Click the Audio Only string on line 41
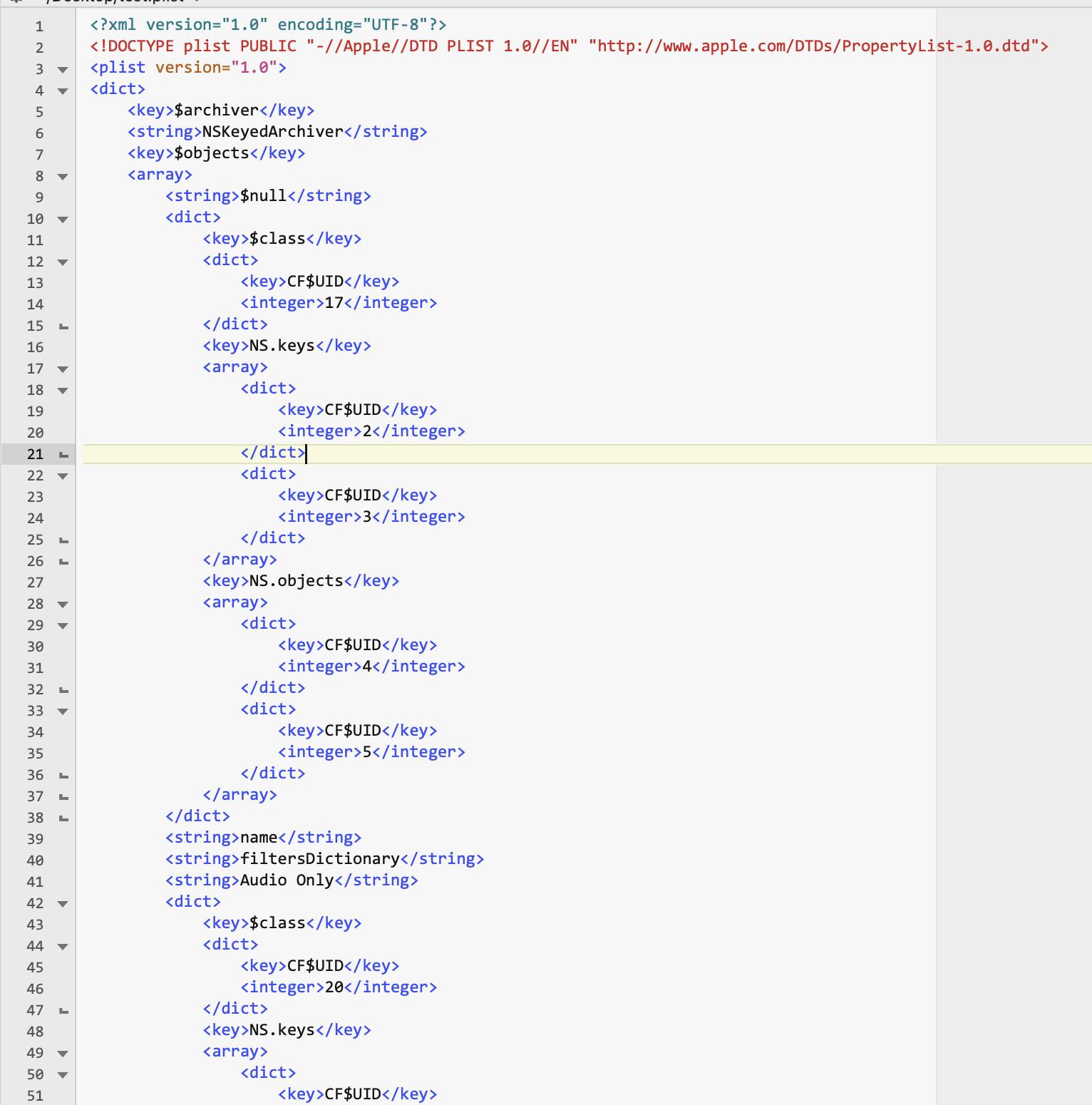The width and height of the screenshot is (1092, 1105). (x=285, y=880)
